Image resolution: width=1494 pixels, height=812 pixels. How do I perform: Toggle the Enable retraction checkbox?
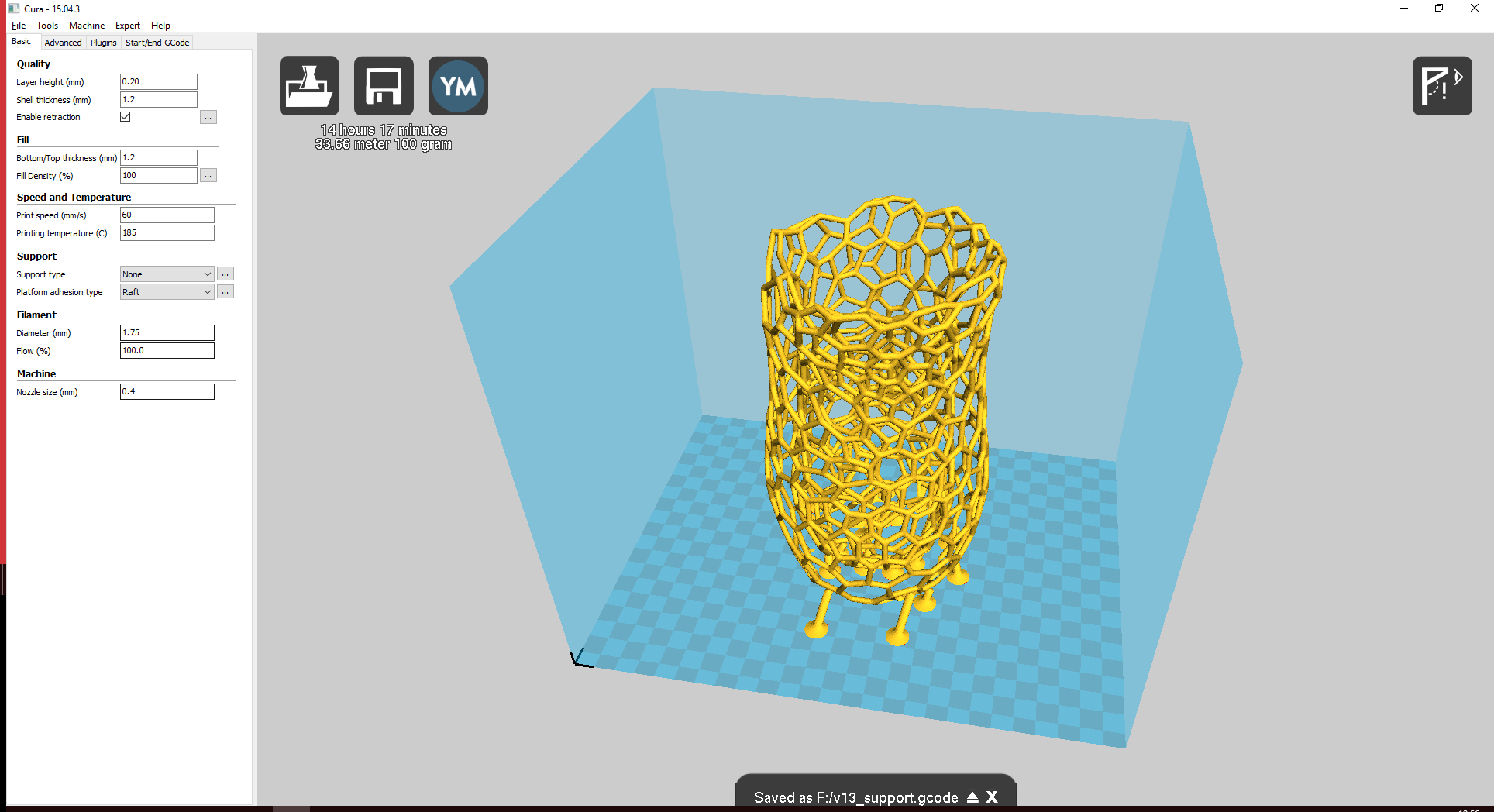pyautogui.click(x=126, y=117)
